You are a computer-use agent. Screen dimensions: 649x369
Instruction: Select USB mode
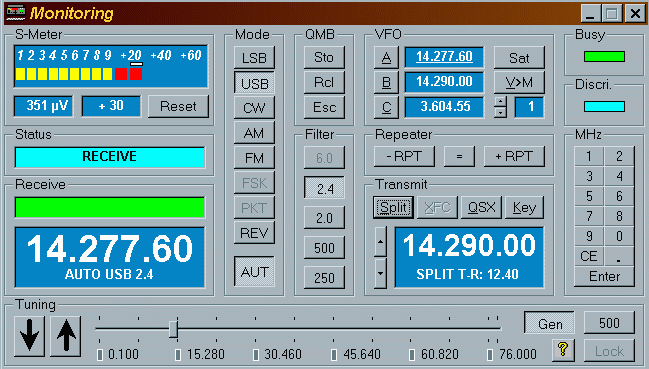tap(254, 83)
